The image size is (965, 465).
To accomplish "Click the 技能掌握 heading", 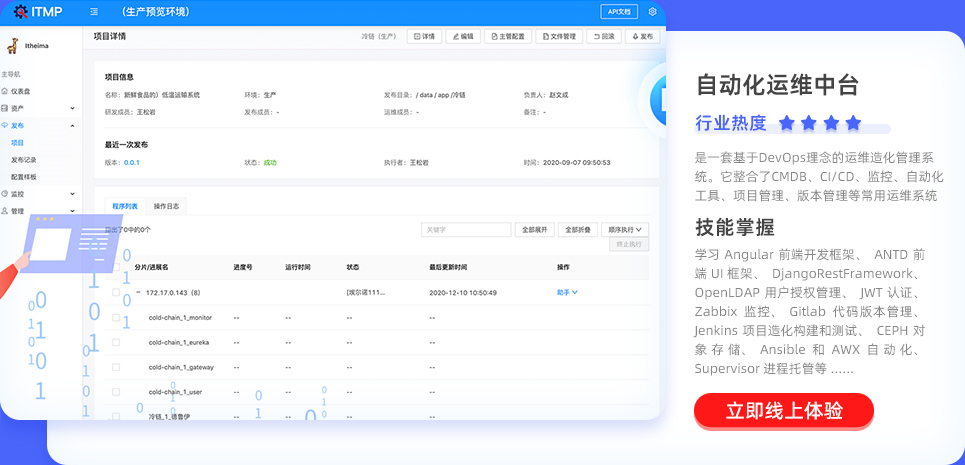I will [x=735, y=227].
